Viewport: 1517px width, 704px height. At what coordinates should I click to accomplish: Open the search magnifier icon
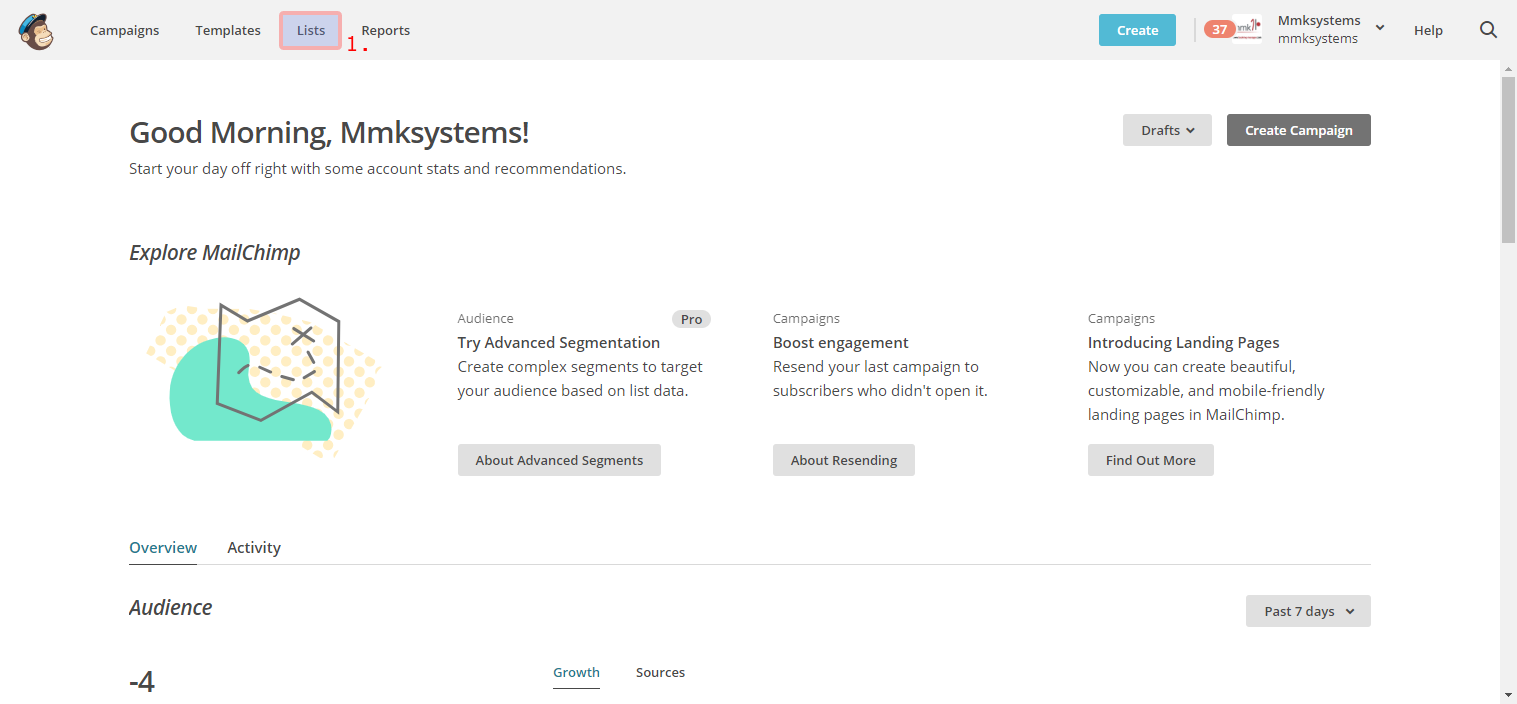(x=1488, y=30)
